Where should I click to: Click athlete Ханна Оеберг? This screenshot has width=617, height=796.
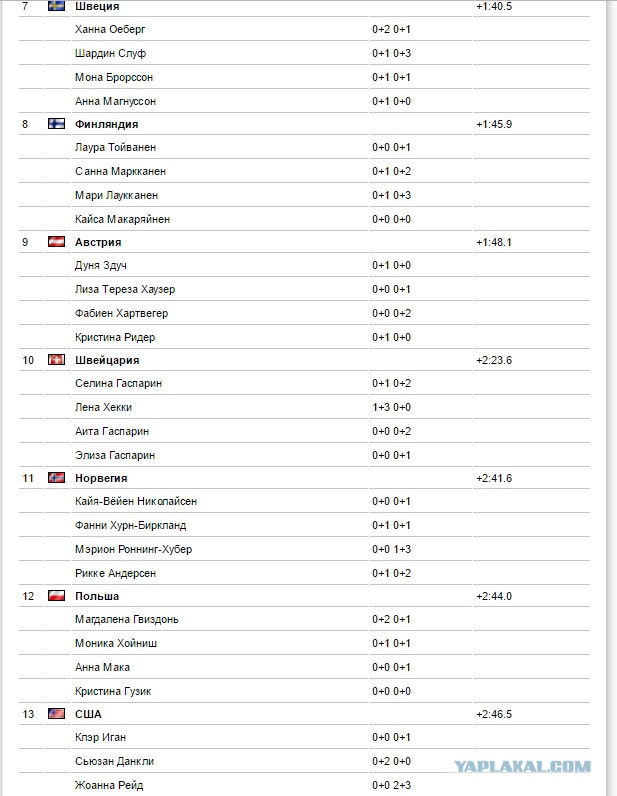coord(110,29)
